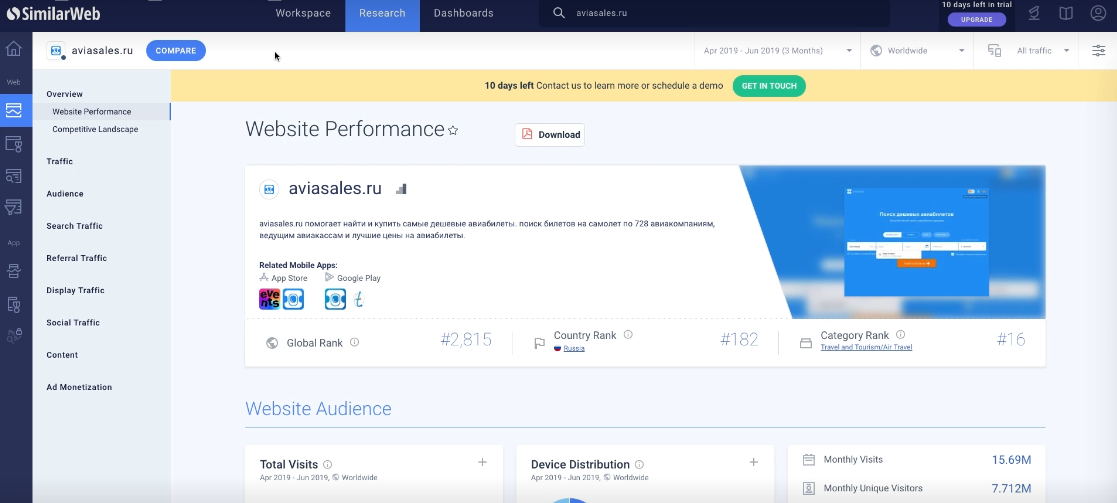This screenshot has width=1117, height=503.
Task: Download the report as PDF
Action: tap(550, 135)
